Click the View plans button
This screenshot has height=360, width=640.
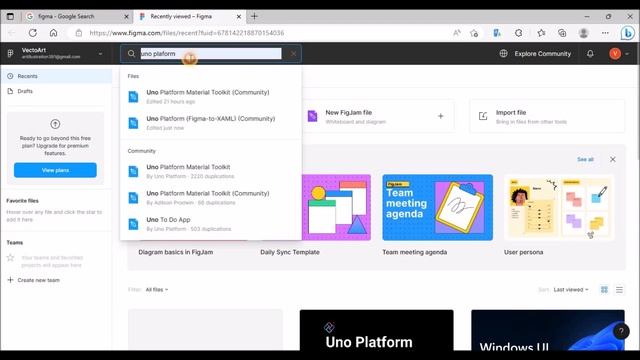[55, 170]
